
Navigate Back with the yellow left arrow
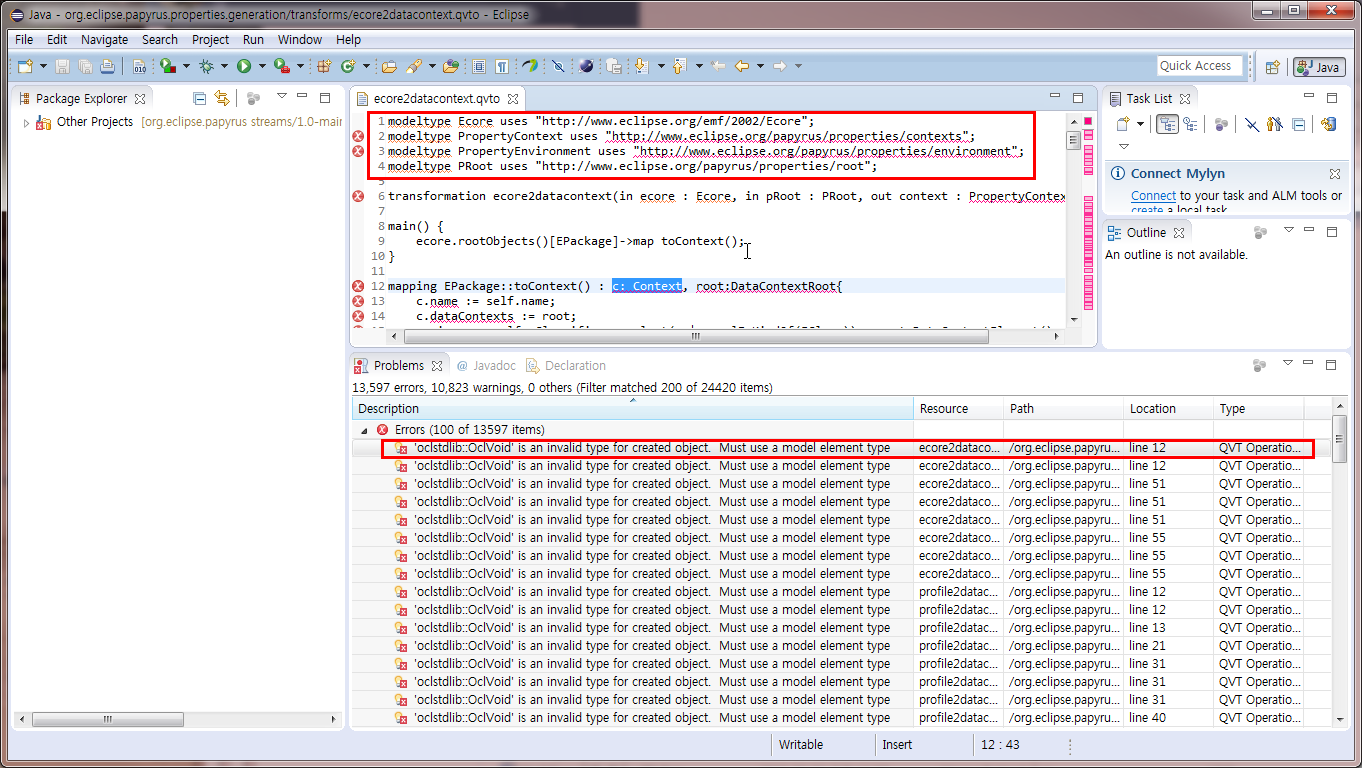[742, 66]
